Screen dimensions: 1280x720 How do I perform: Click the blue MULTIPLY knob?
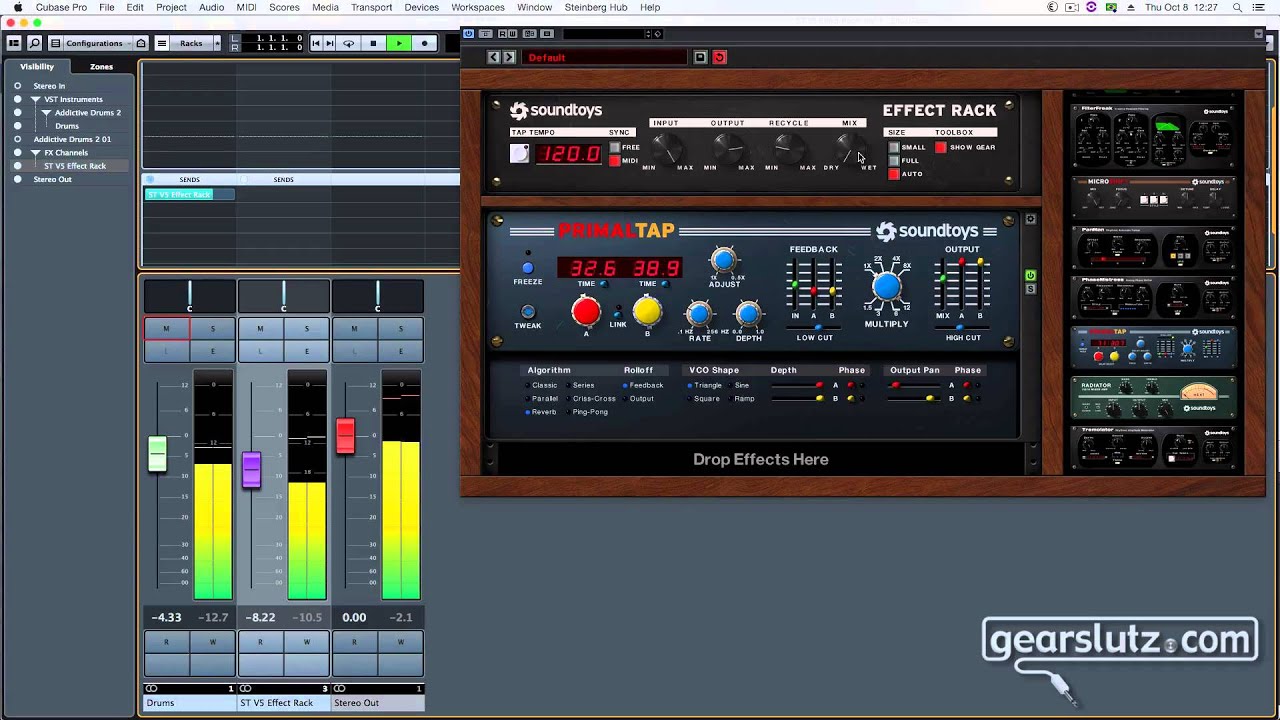(886, 288)
